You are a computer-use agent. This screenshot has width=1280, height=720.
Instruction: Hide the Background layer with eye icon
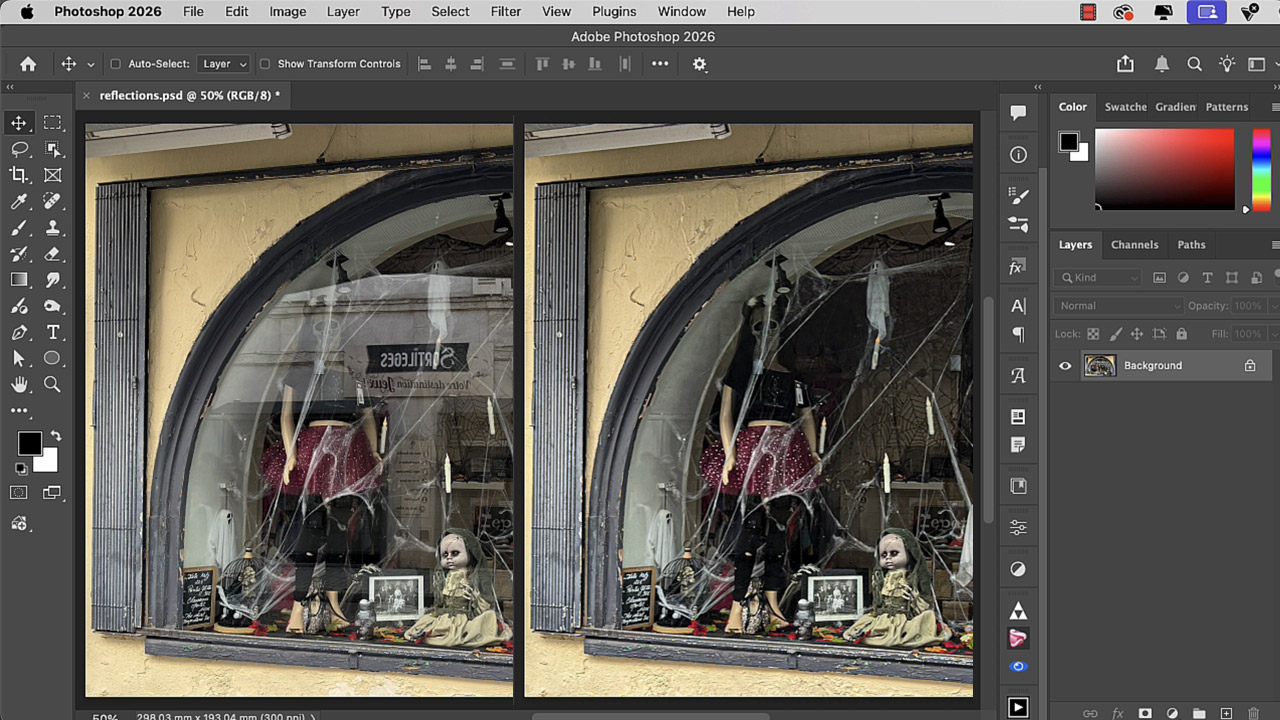coord(1065,366)
